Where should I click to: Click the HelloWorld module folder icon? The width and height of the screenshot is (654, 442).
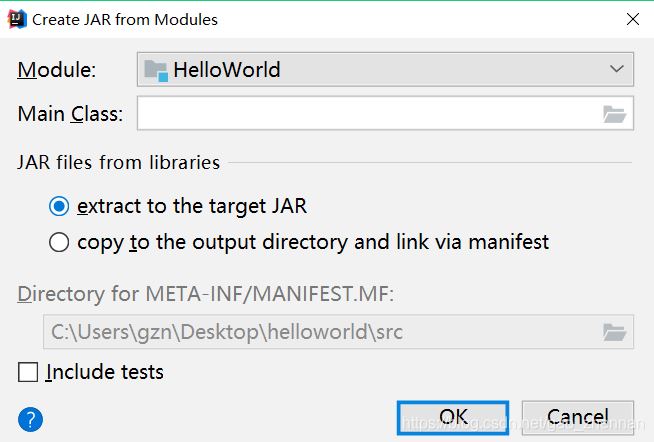tap(155, 70)
